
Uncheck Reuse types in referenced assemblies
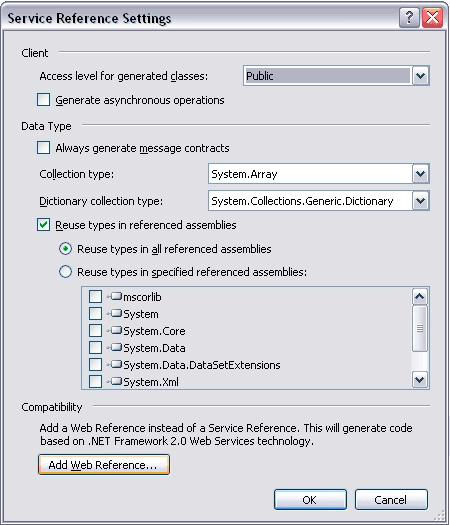pyautogui.click(x=44, y=225)
